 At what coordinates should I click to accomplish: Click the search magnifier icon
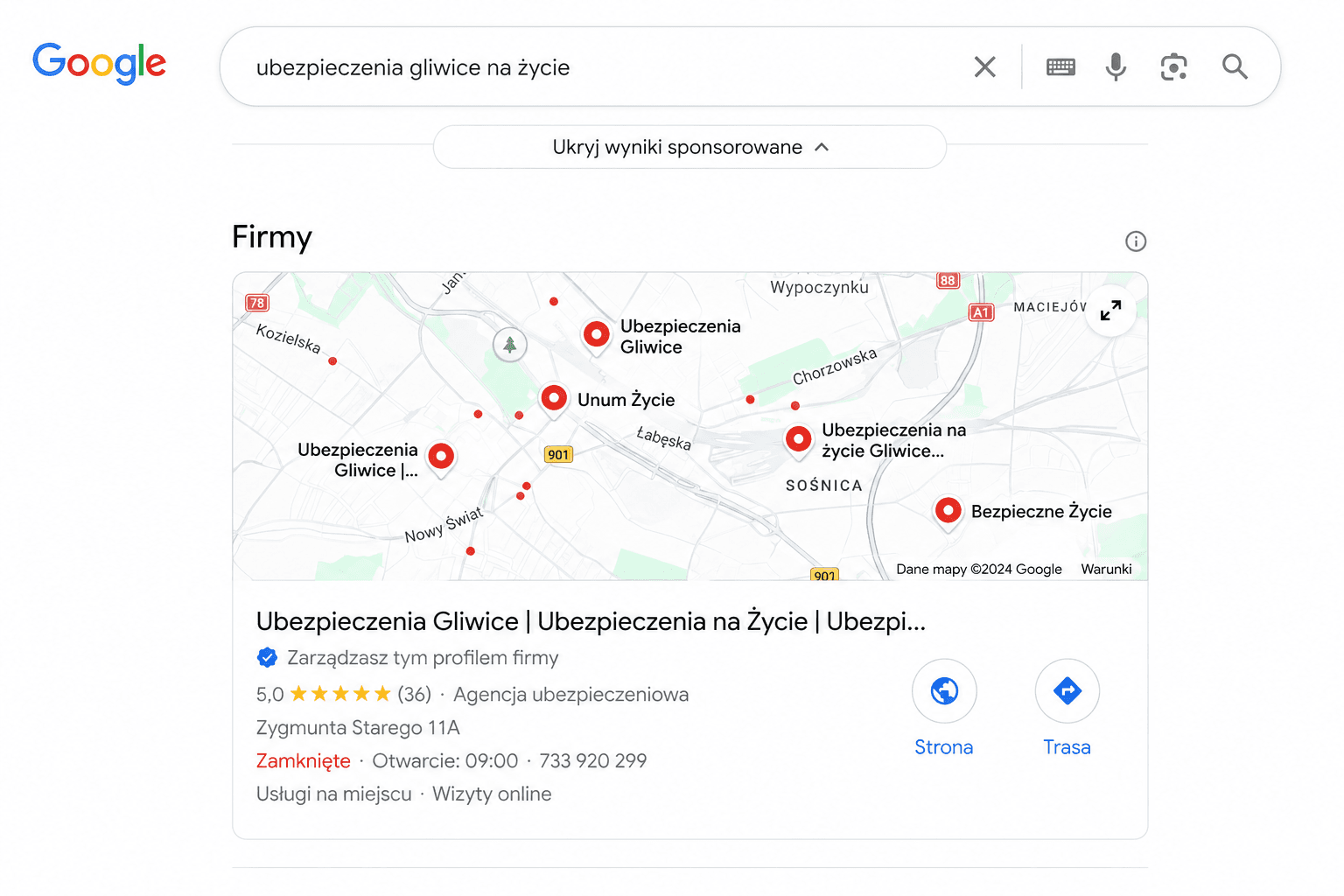pos(1235,66)
